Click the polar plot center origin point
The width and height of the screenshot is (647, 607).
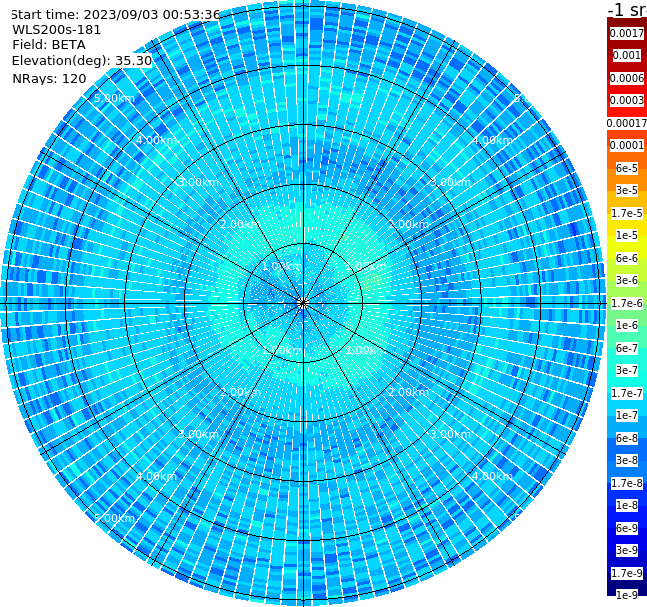[x=303, y=303]
